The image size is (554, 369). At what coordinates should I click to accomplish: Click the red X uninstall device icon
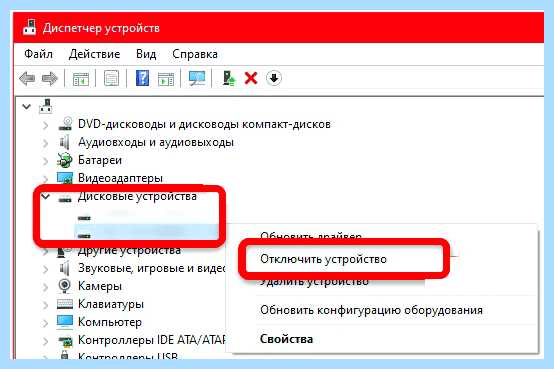(x=251, y=78)
